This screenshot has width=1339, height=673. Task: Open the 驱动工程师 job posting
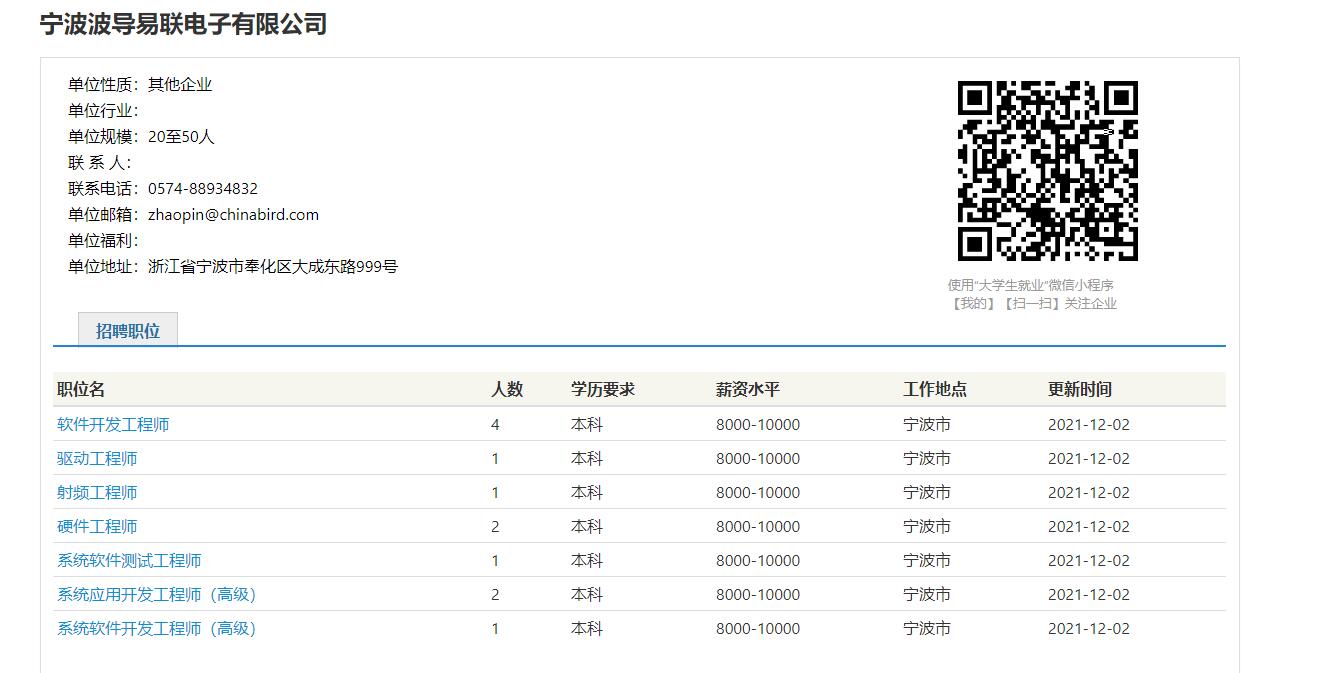[97, 458]
